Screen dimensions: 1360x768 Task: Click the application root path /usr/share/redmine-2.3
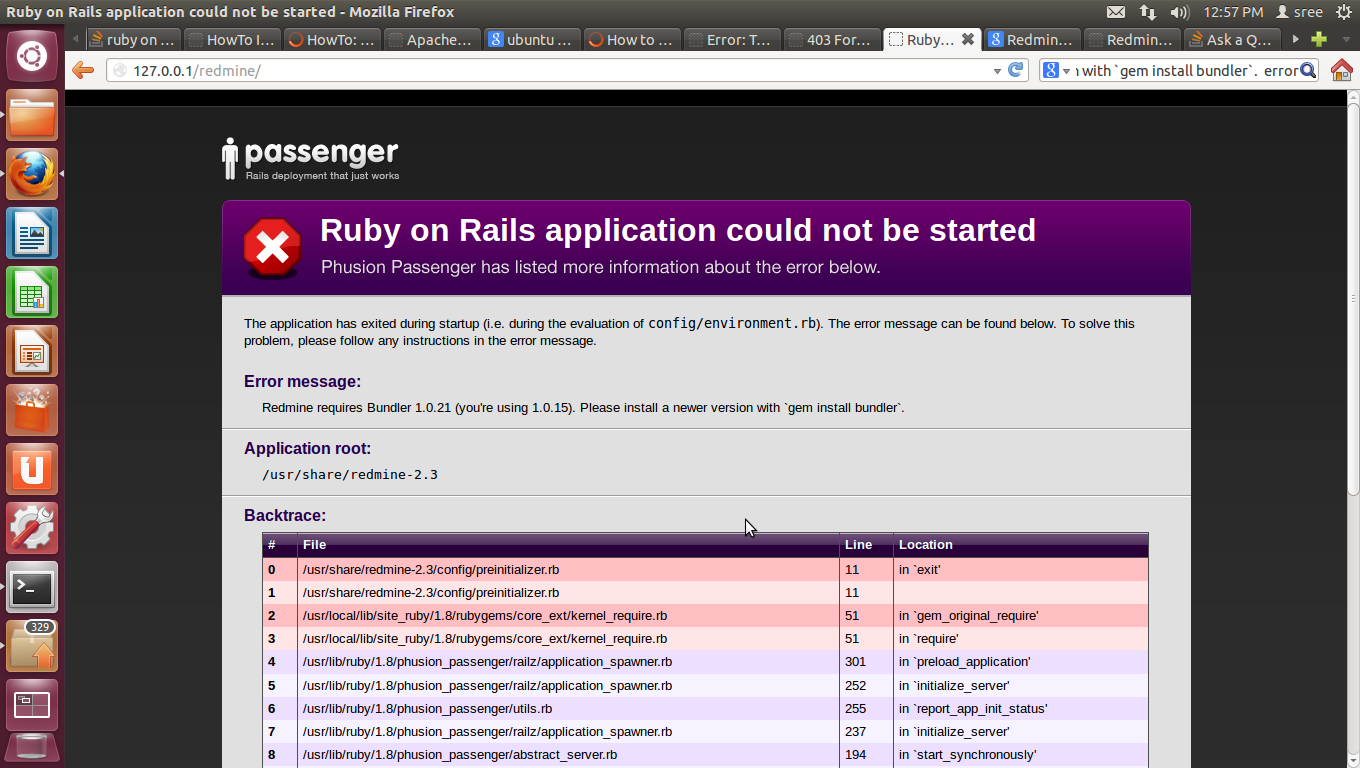click(350, 474)
